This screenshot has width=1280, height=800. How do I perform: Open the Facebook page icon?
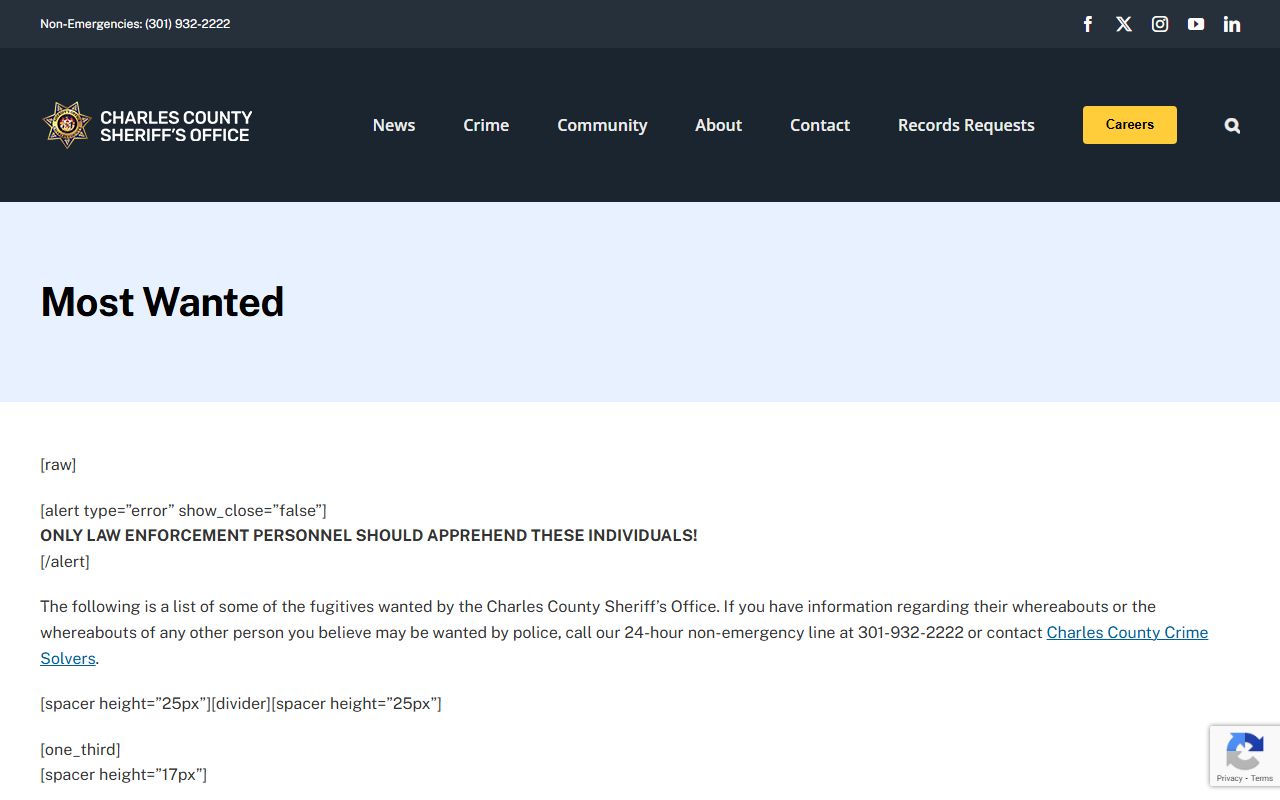click(x=1088, y=24)
